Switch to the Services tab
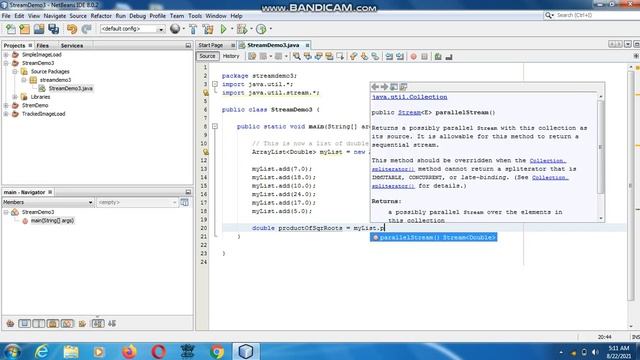 (72, 46)
